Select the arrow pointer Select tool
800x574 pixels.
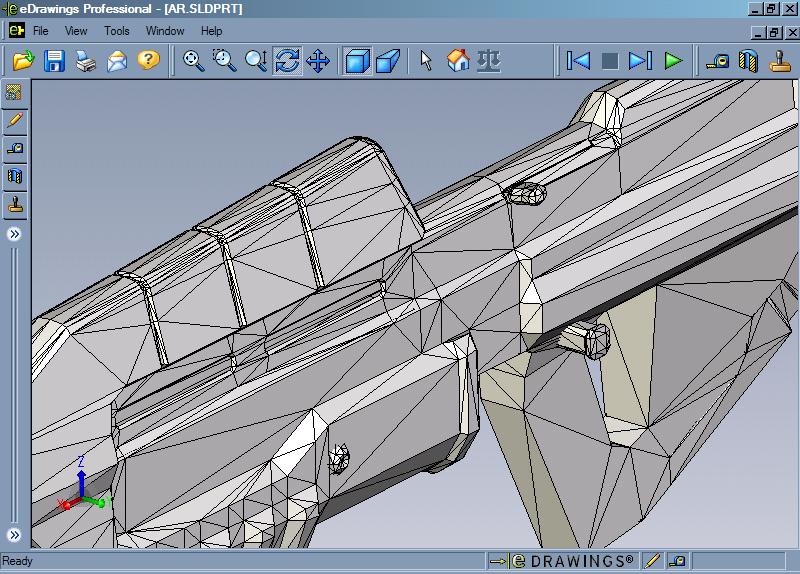tap(426, 61)
